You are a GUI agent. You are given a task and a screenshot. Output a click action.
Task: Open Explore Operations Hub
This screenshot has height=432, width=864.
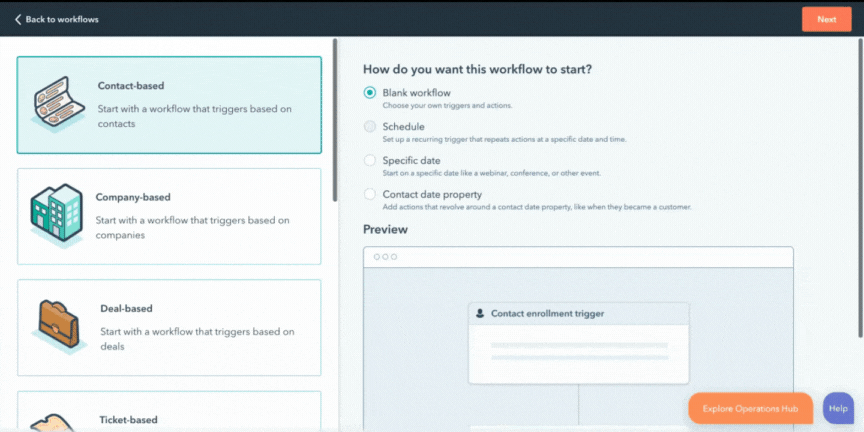pyautogui.click(x=750, y=408)
